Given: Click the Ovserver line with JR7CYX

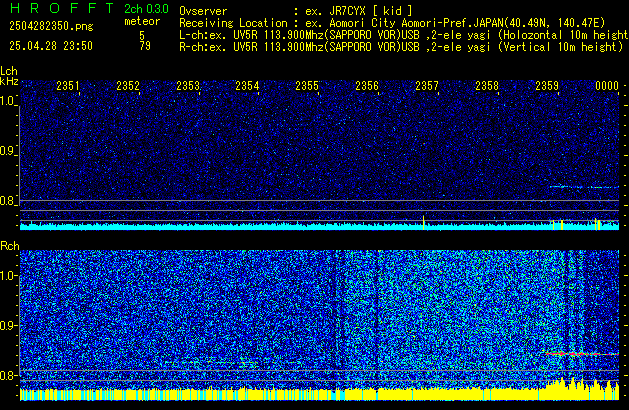Looking at the screenshot, I should point(296,11).
